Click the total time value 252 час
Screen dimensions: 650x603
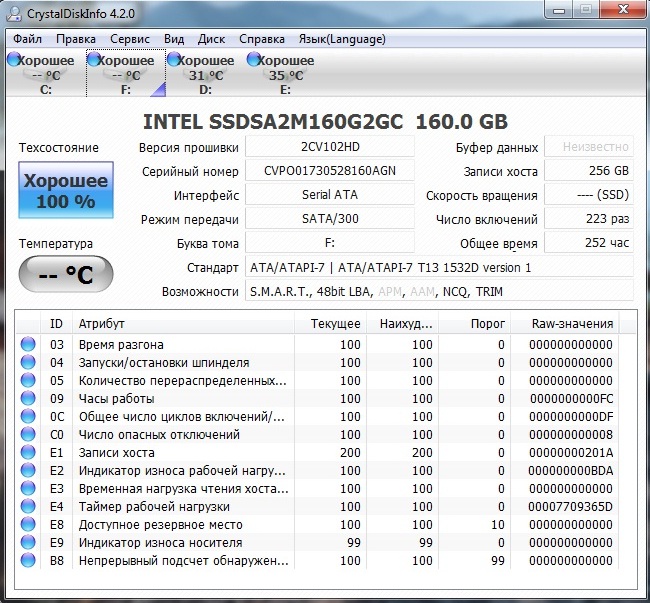point(589,243)
